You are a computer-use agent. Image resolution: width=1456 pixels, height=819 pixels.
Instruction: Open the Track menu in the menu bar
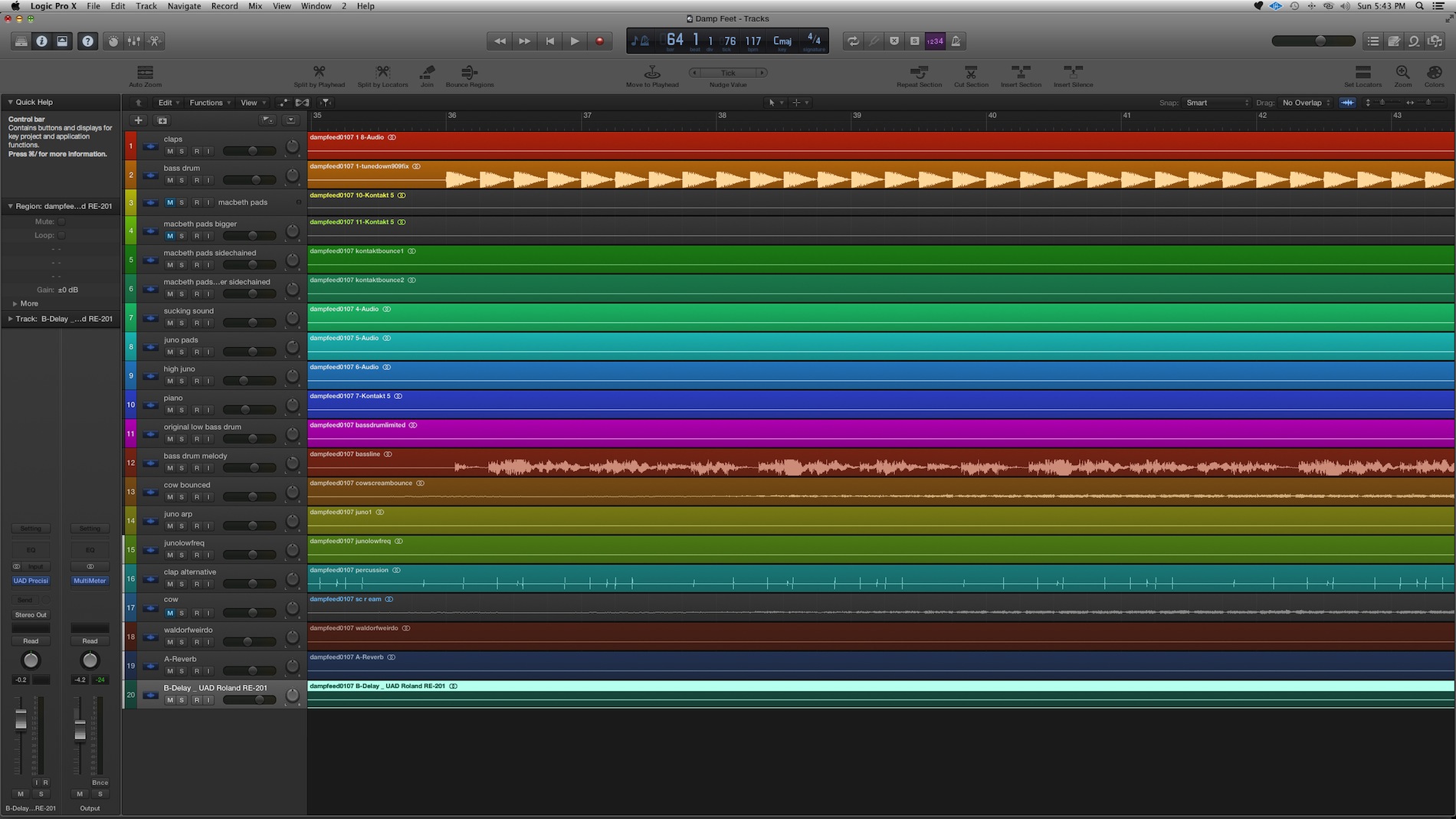tap(146, 5)
